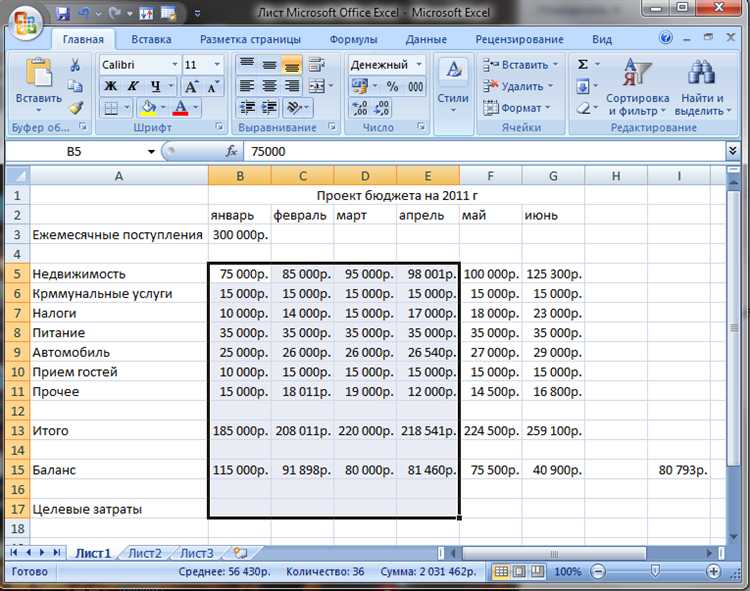Viewport: 750px width, 591px height.
Task: Open the Рецензирование tab
Action: 519,39
